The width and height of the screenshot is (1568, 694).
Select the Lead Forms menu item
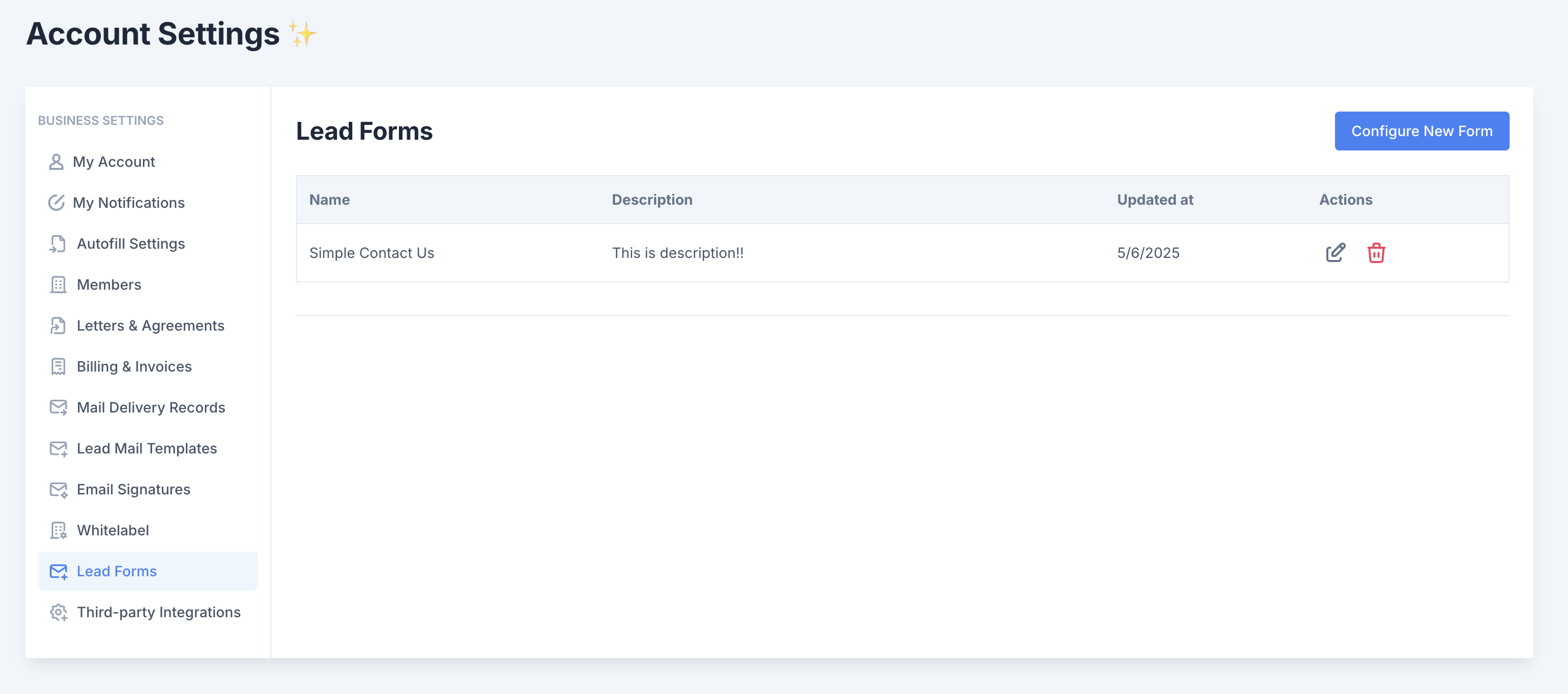tap(148, 571)
